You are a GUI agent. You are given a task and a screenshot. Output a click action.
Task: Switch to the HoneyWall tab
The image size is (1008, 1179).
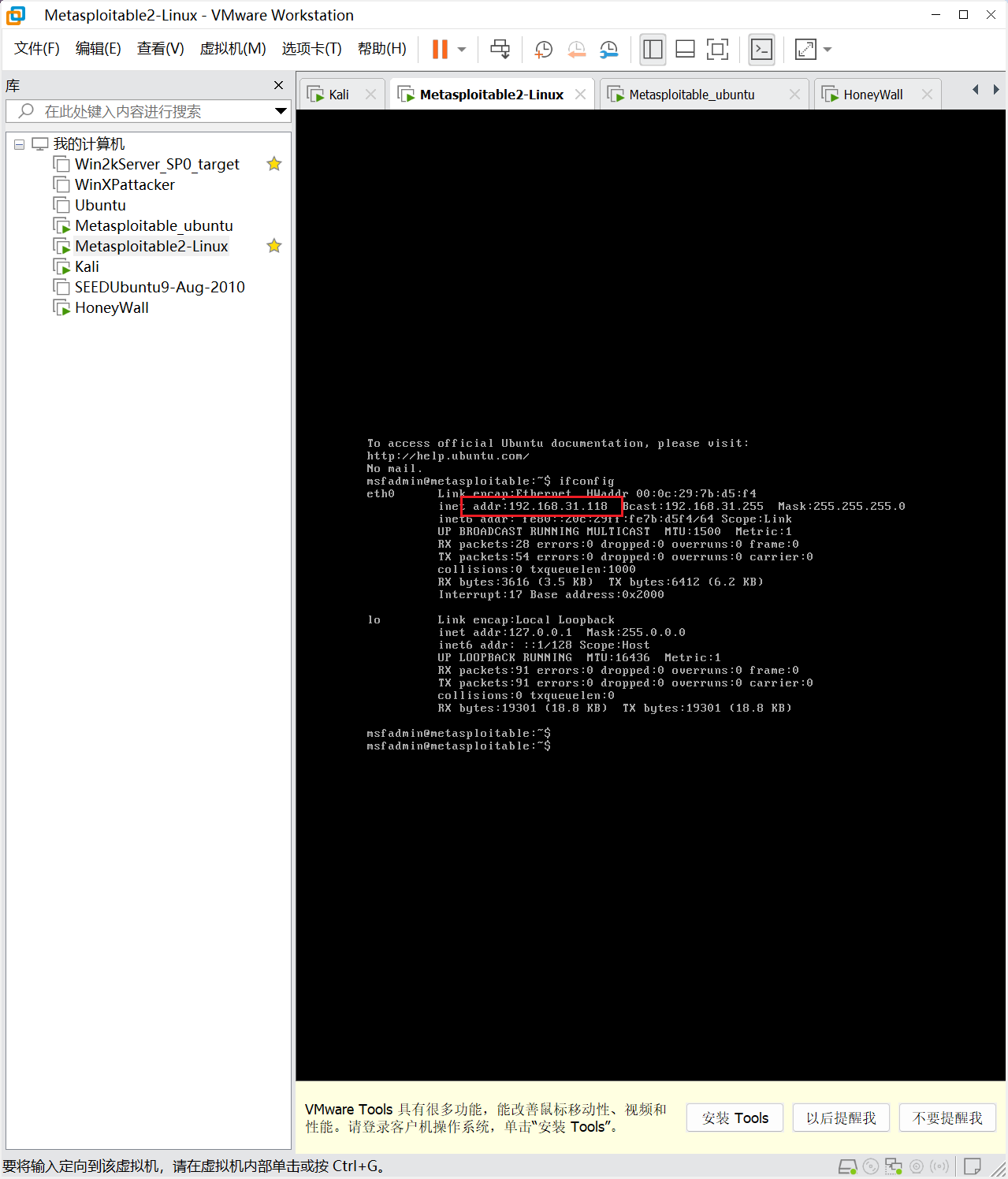(873, 95)
